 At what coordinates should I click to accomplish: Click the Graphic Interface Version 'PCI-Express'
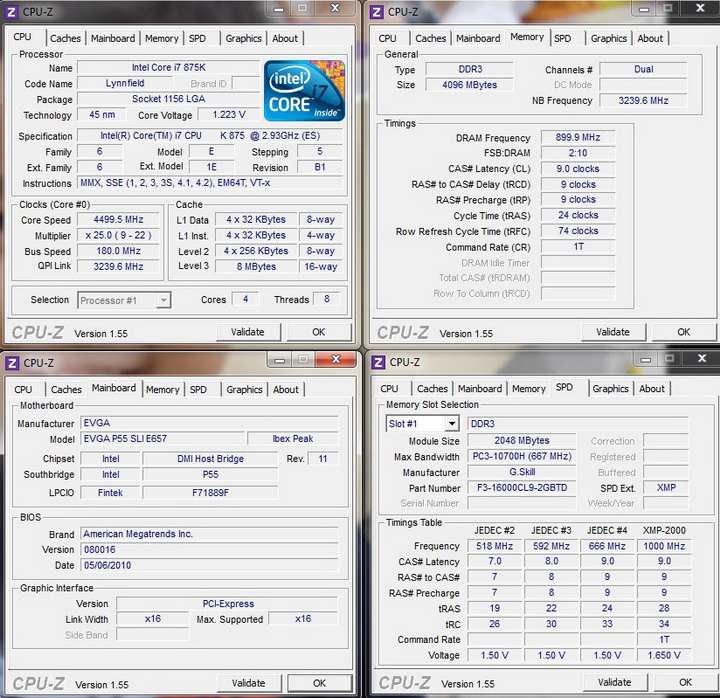point(228,603)
